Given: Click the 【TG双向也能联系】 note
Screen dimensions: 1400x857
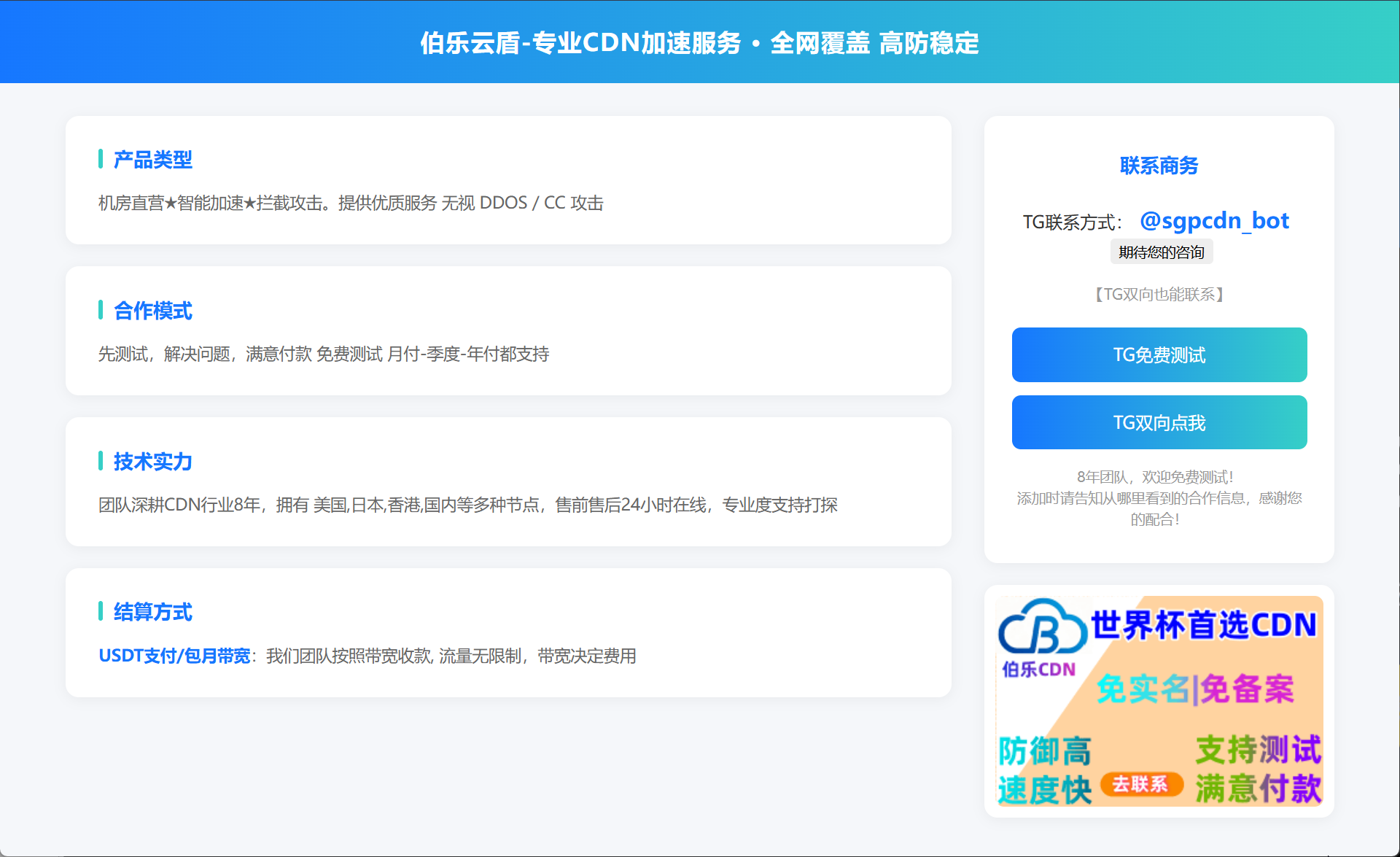Looking at the screenshot, I should (1159, 294).
